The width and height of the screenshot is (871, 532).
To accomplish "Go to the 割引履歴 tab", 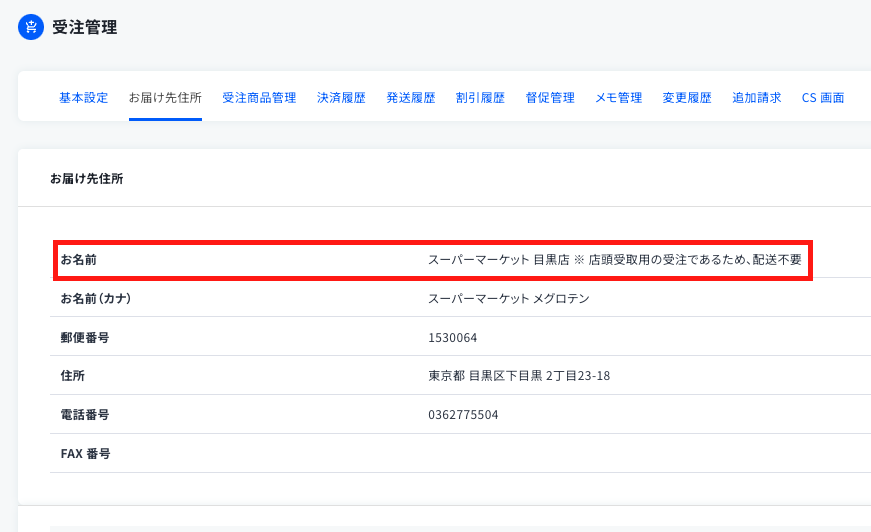I will pyautogui.click(x=480, y=98).
